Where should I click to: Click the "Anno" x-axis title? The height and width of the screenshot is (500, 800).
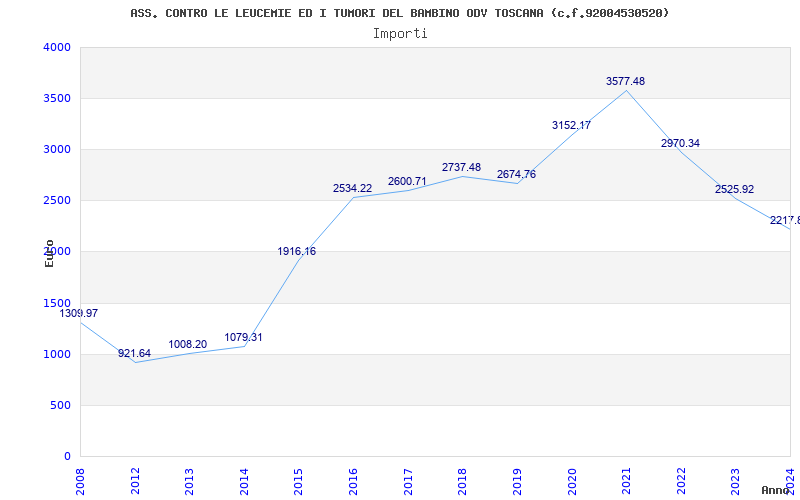[x=776, y=490]
